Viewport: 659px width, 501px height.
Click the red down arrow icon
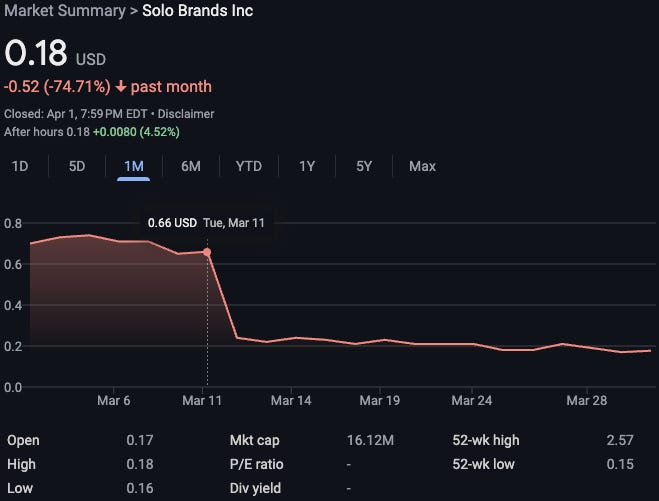(121, 87)
